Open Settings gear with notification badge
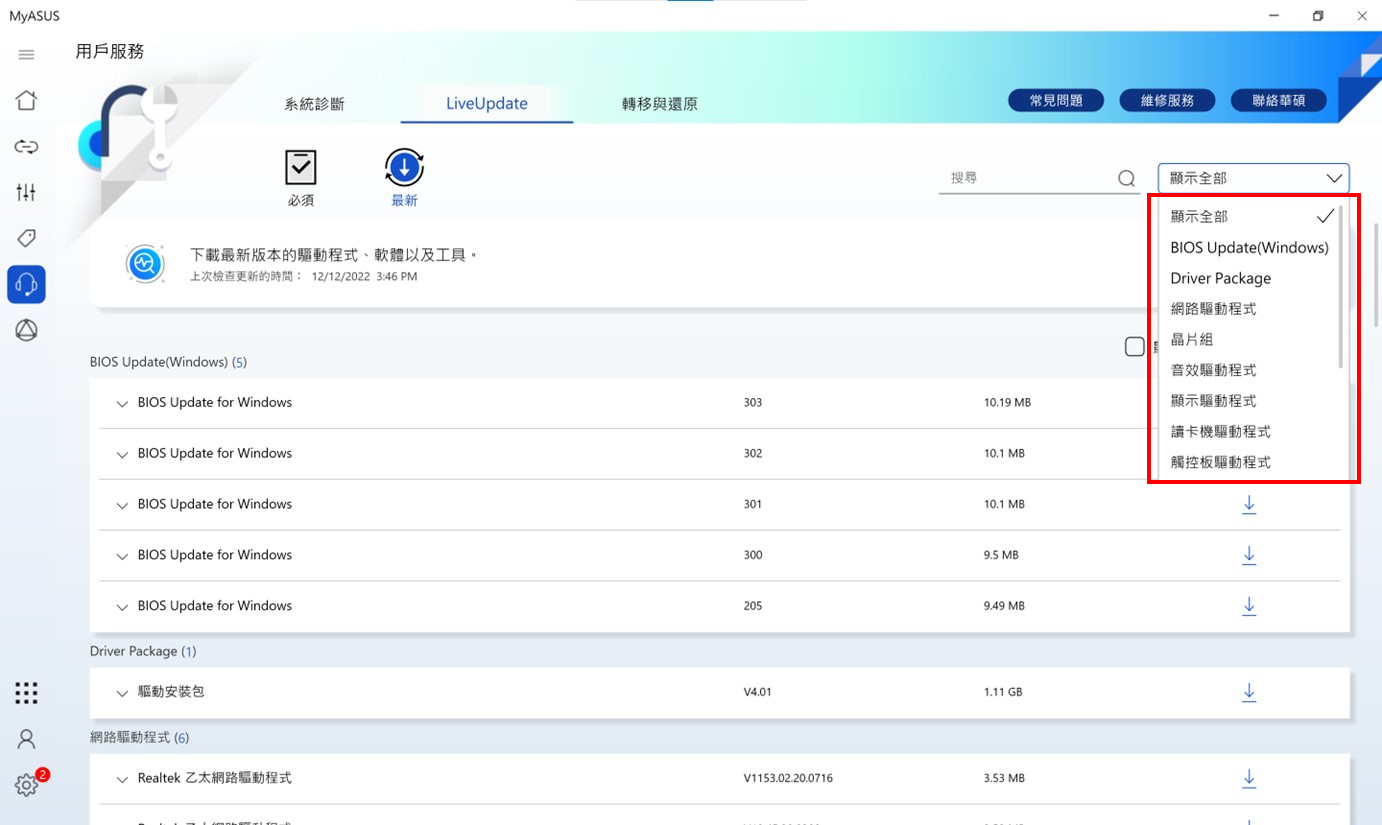This screenshot has height=825, width=1382. point(28,785)
